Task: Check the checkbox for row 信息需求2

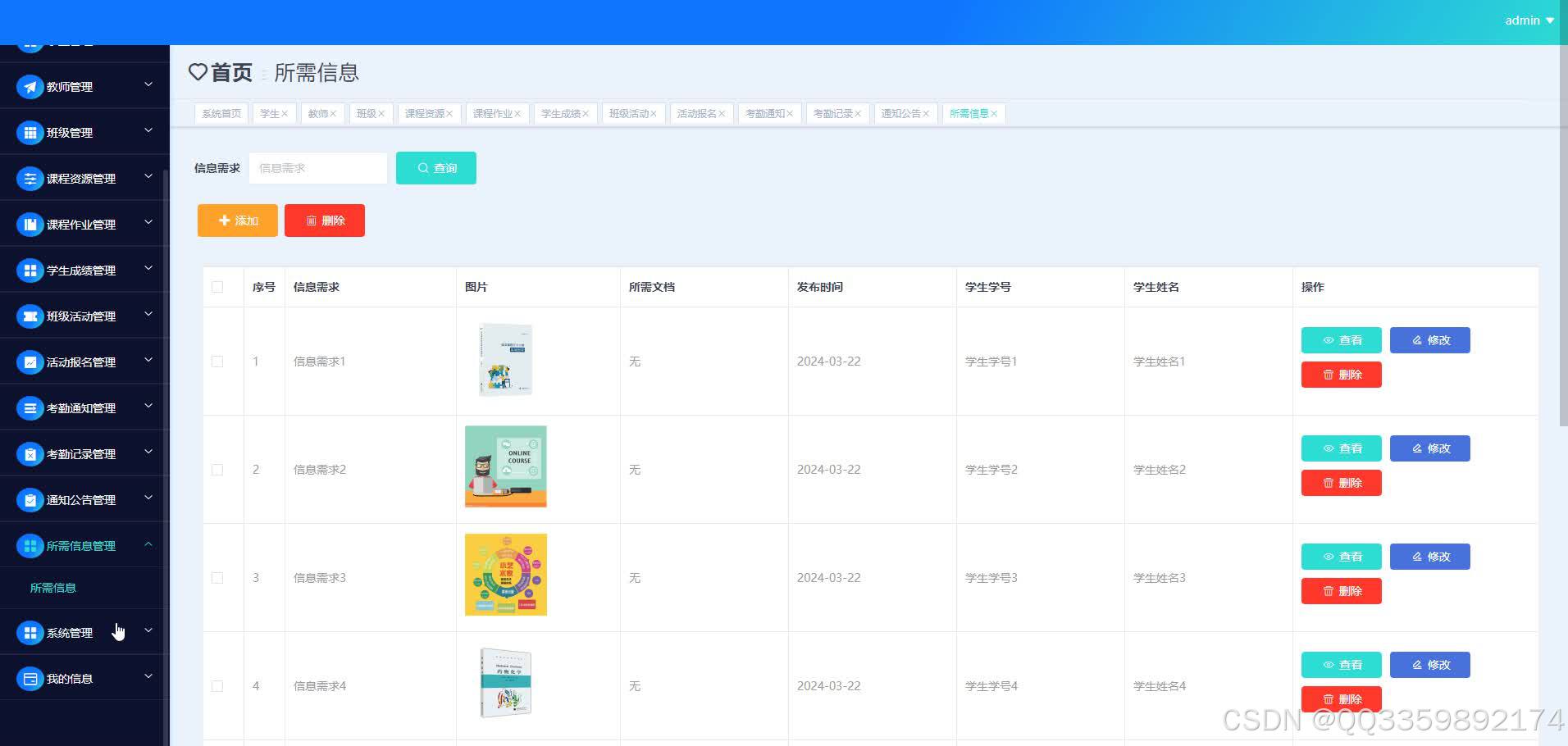Action: coord(217,470)
